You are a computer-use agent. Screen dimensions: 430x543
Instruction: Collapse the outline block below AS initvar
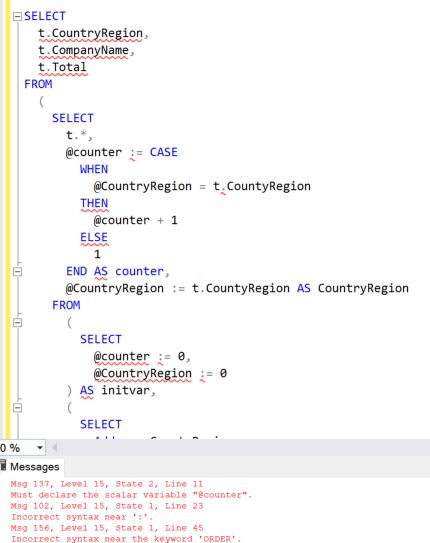[17, 408]
